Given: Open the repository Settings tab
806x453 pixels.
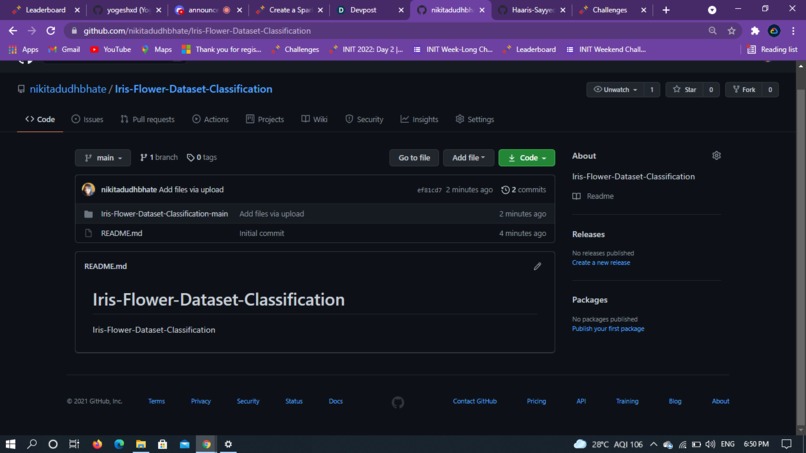Looking at the screenshot, I should 474,119.
